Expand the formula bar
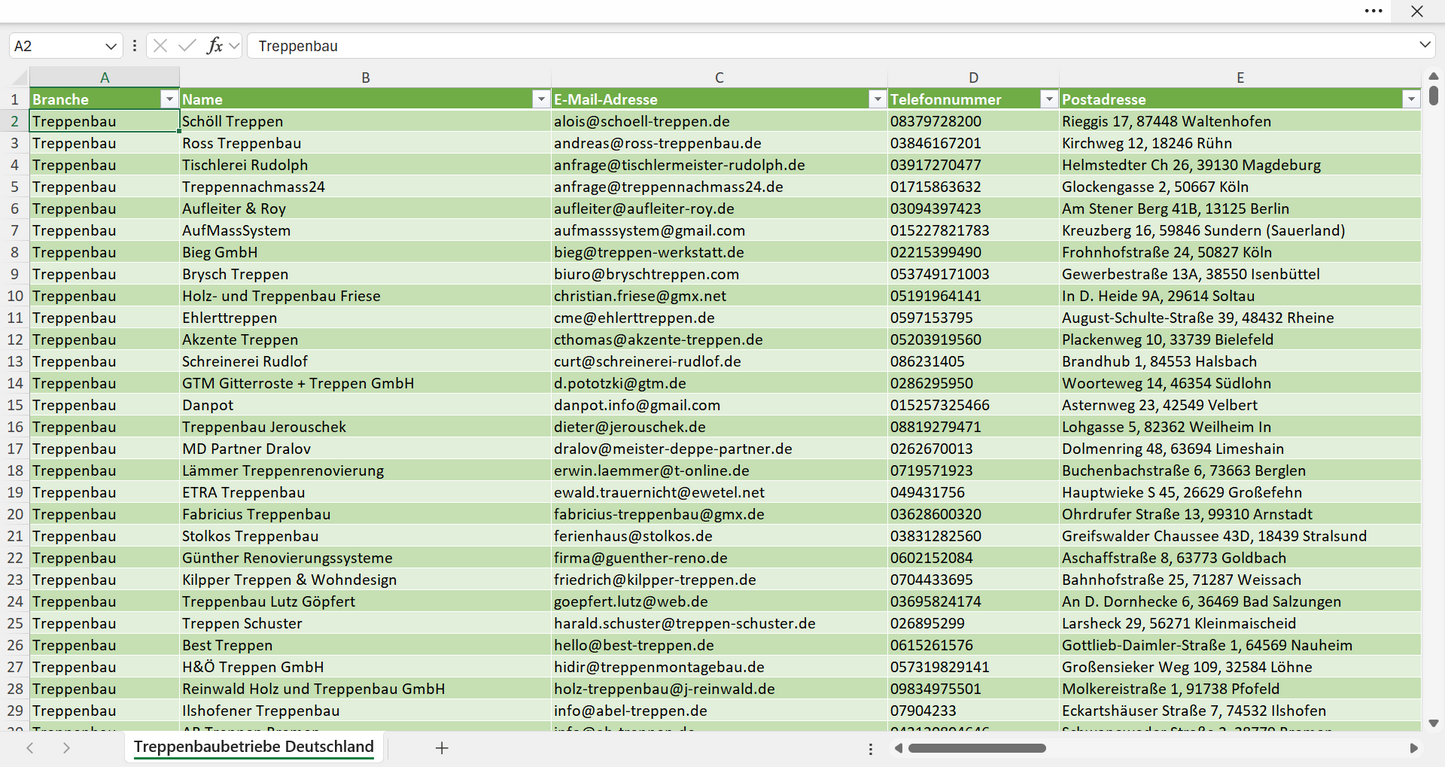Viewport: 1445px width, 767px height. tap(1425, 46)
